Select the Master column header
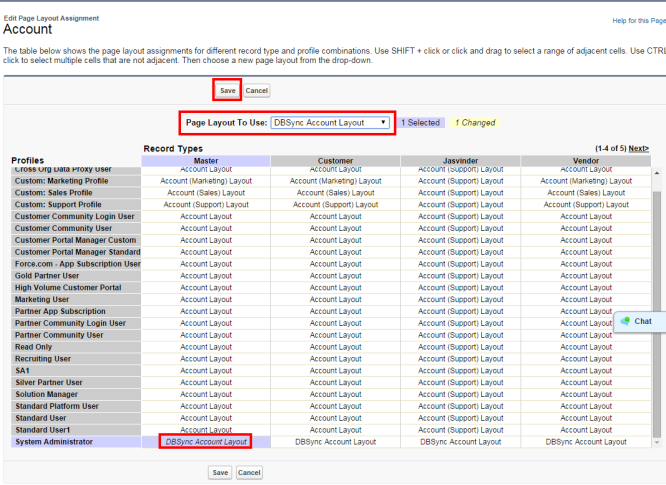This screenshot has height=485, width=666. click(206, 160)
